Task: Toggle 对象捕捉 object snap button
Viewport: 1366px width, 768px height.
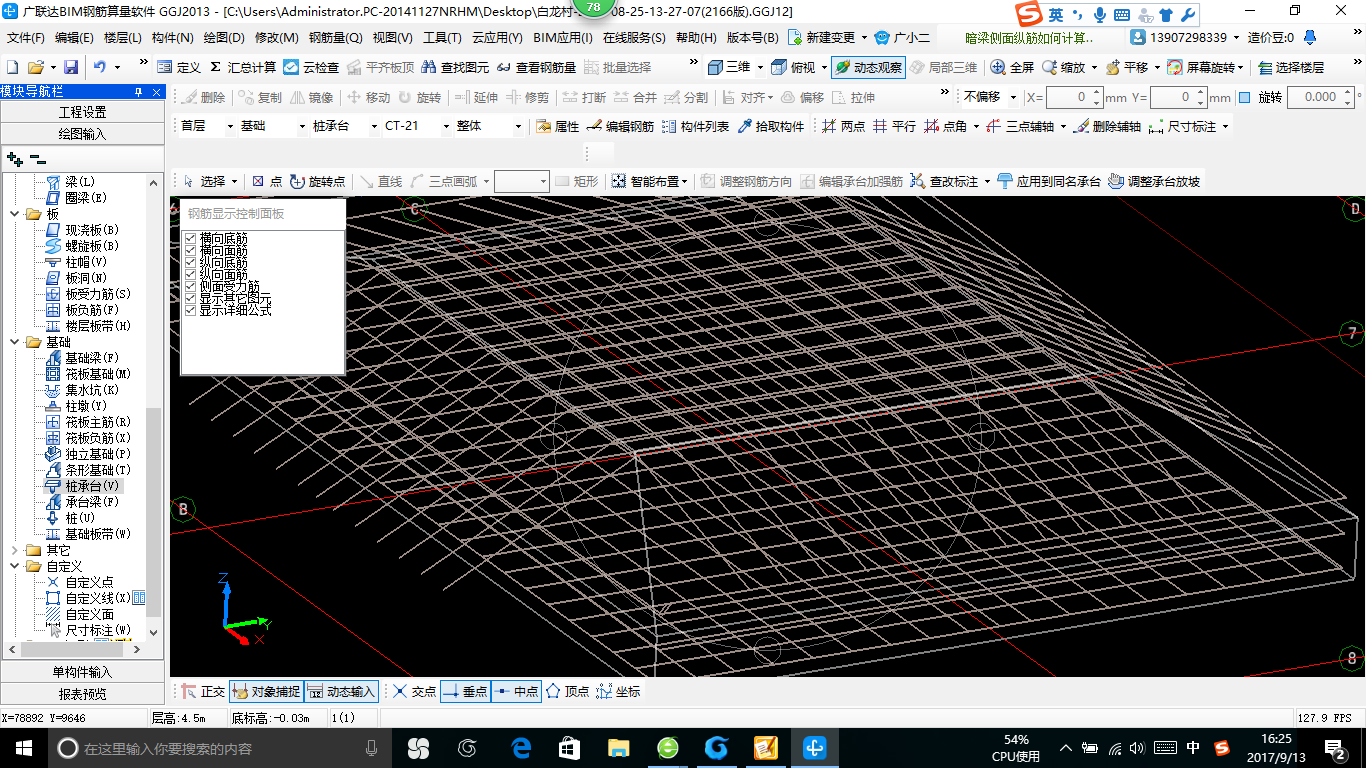Action: 266,691
